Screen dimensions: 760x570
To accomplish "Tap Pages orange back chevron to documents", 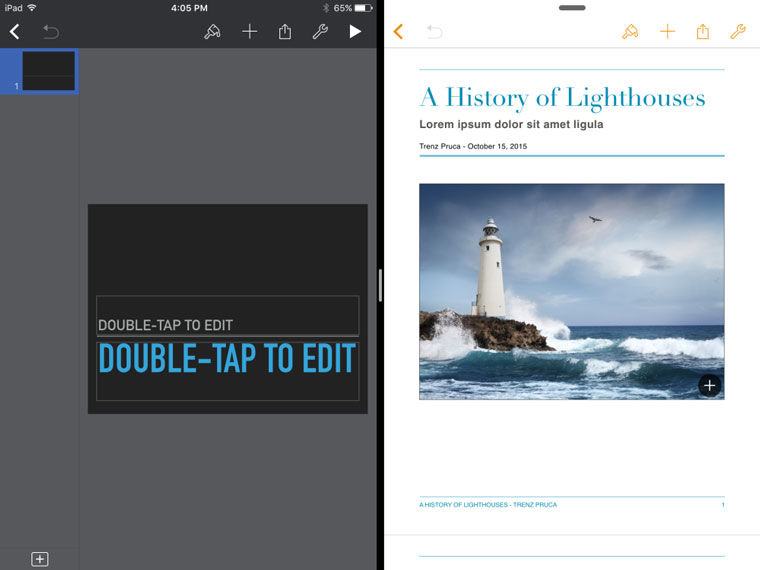I will (398, 32).
